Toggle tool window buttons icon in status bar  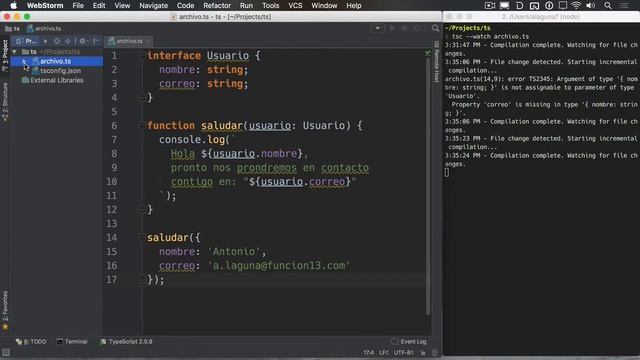(x=5, y=352)
